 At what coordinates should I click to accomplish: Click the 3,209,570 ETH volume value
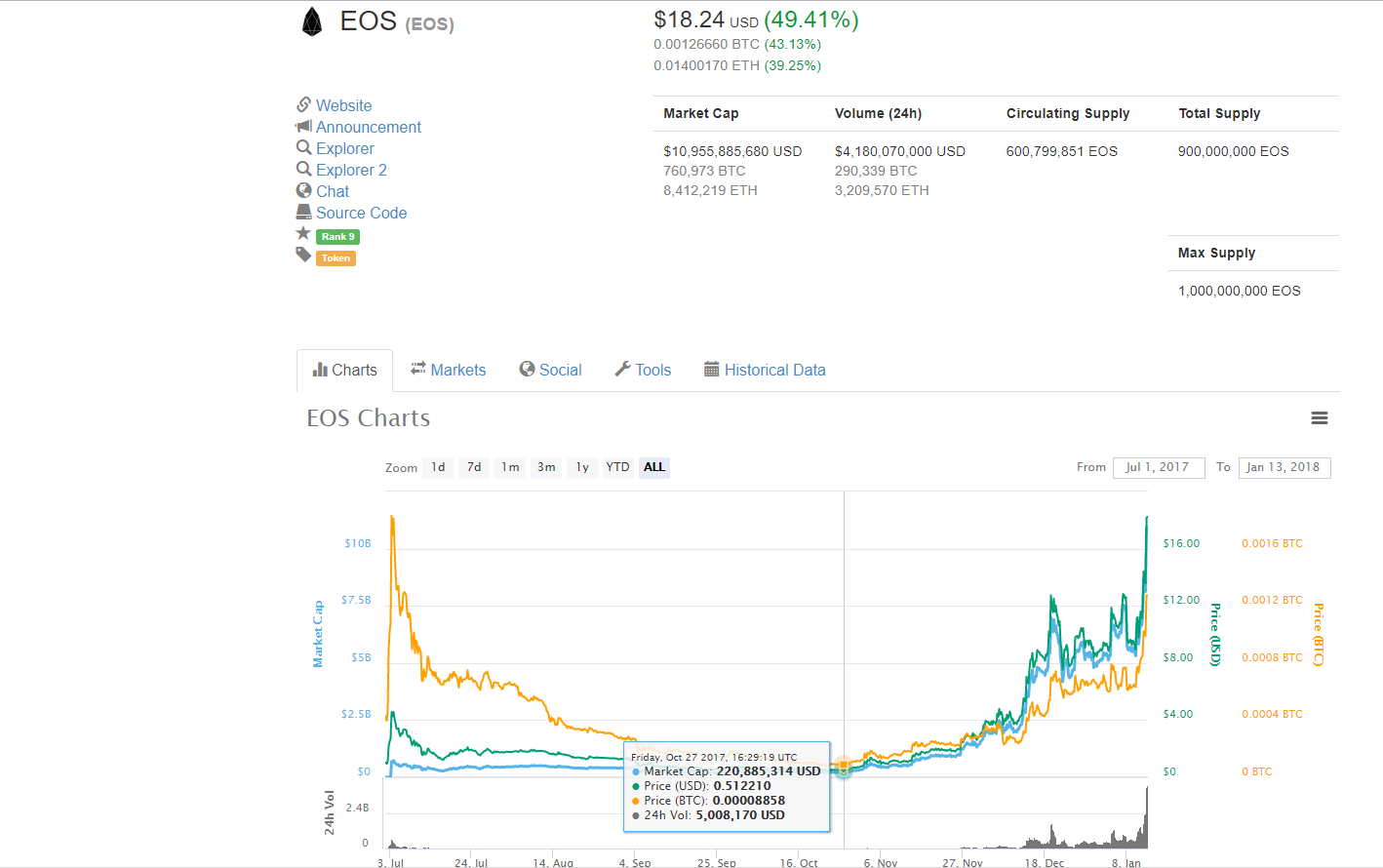[x=882, y=190]
